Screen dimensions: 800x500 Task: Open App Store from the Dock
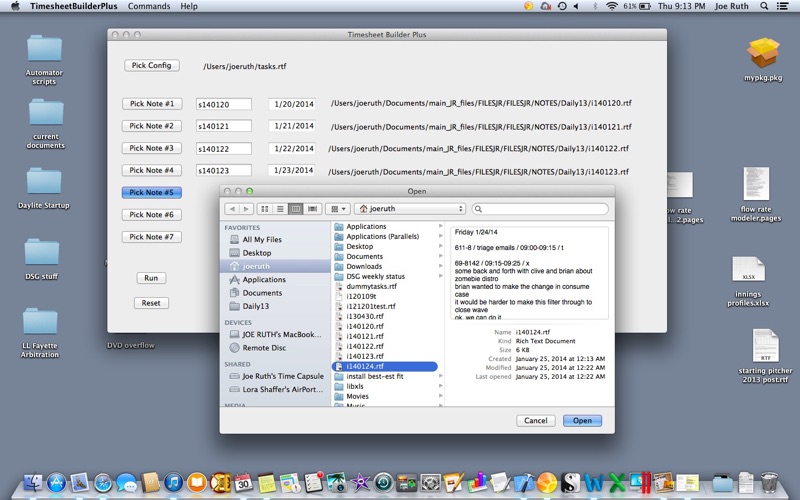(56, 482)
